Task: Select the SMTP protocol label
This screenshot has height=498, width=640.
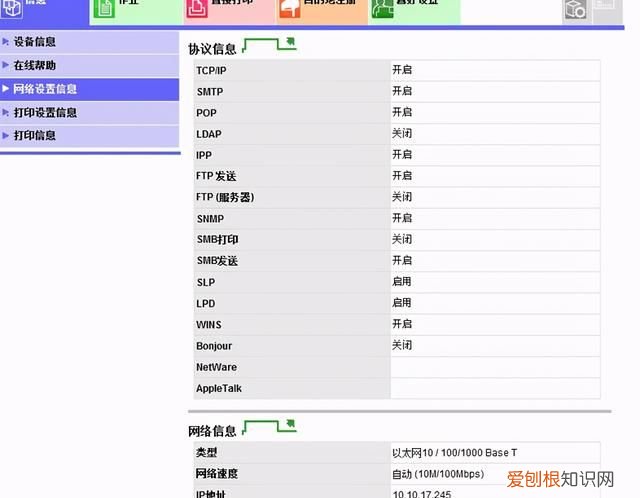Action: [x=210, y=92]
